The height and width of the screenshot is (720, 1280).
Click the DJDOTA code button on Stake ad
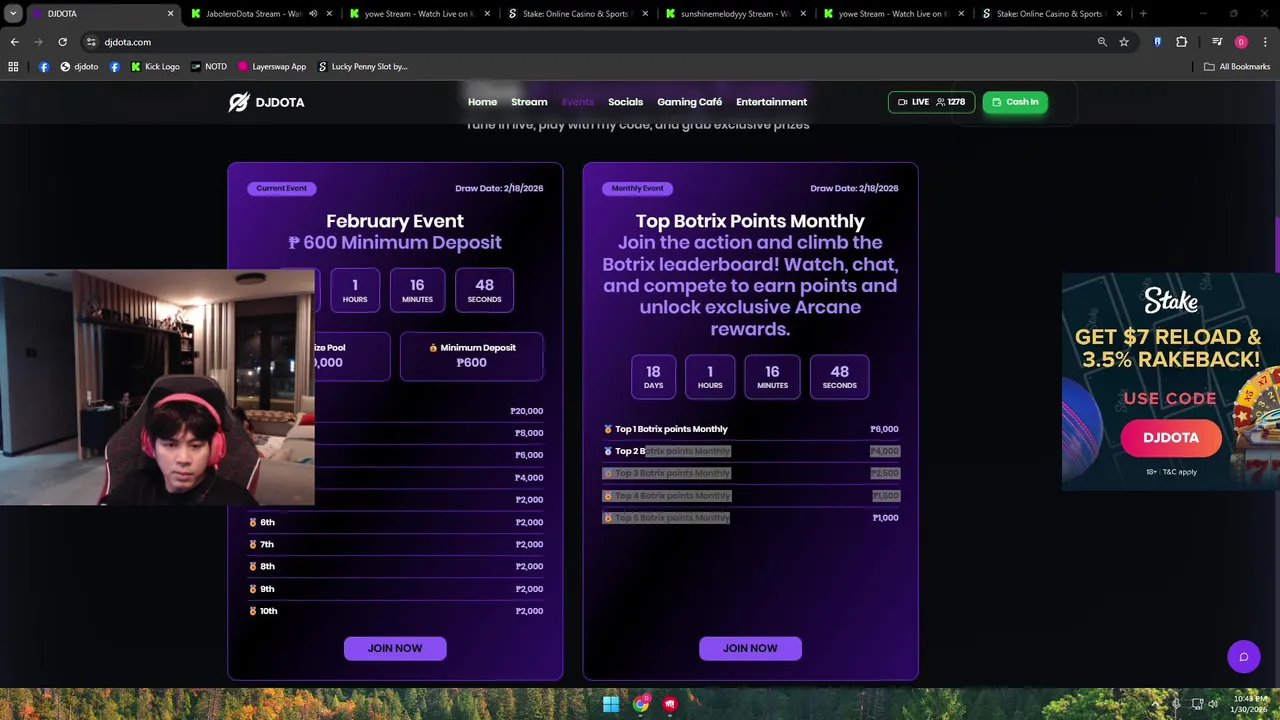1171,438
